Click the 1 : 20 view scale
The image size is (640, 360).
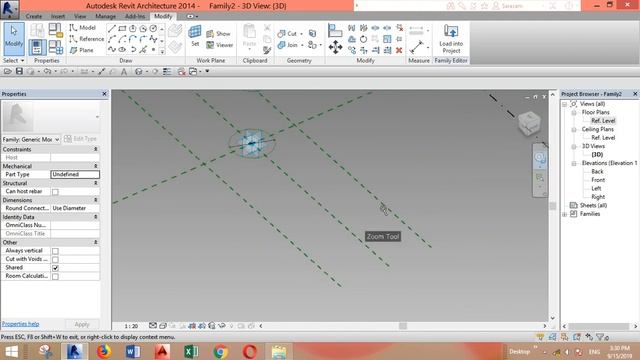[131, 326]
